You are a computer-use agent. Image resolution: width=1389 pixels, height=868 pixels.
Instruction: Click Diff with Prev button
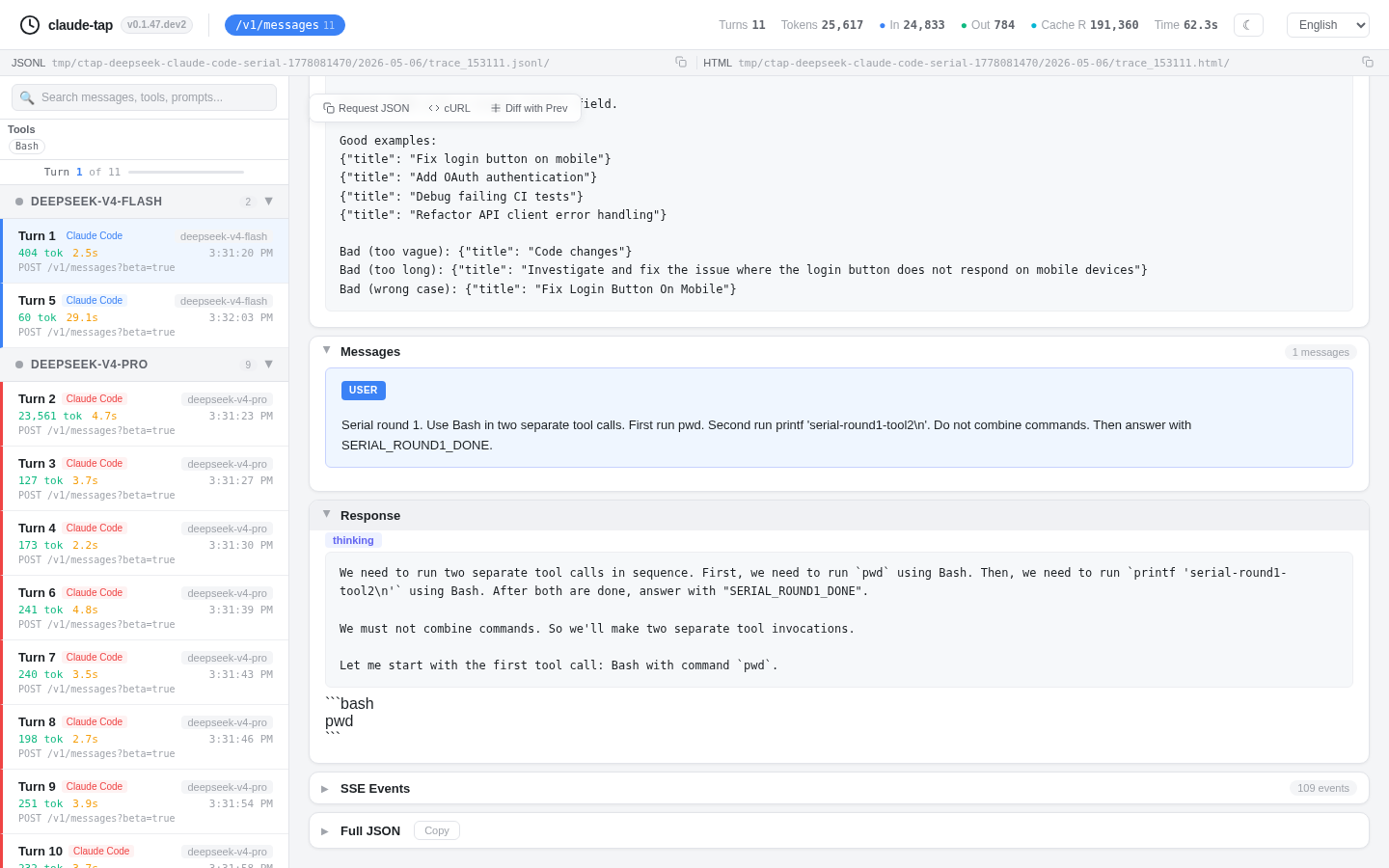[529, 108]
